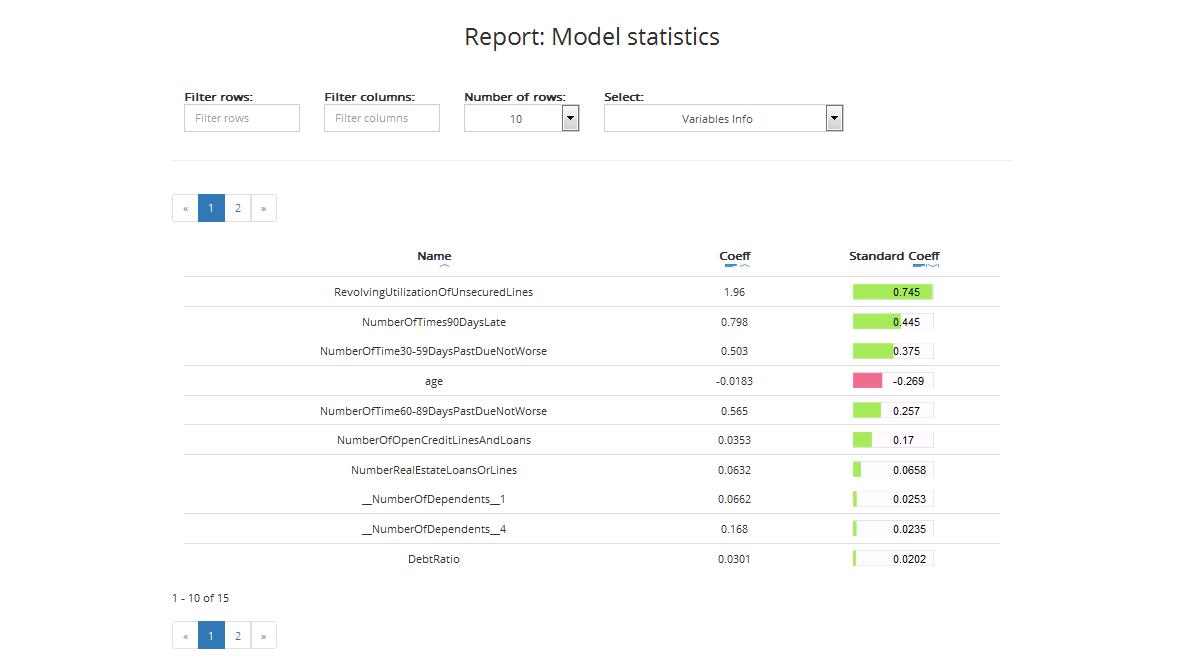Go to next page using top » arrow
Screen dimensions: 1184x663
click(263, 208)
